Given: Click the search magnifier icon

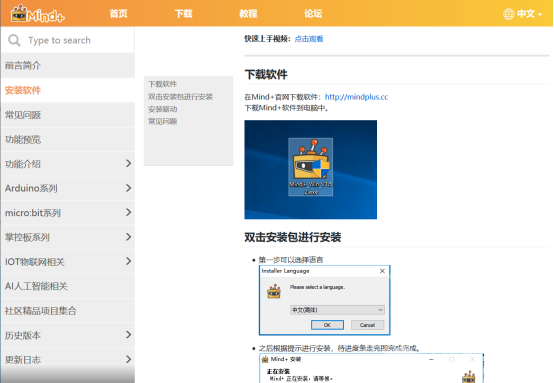Looking at the screenshot, I should (x=14, y=40).
